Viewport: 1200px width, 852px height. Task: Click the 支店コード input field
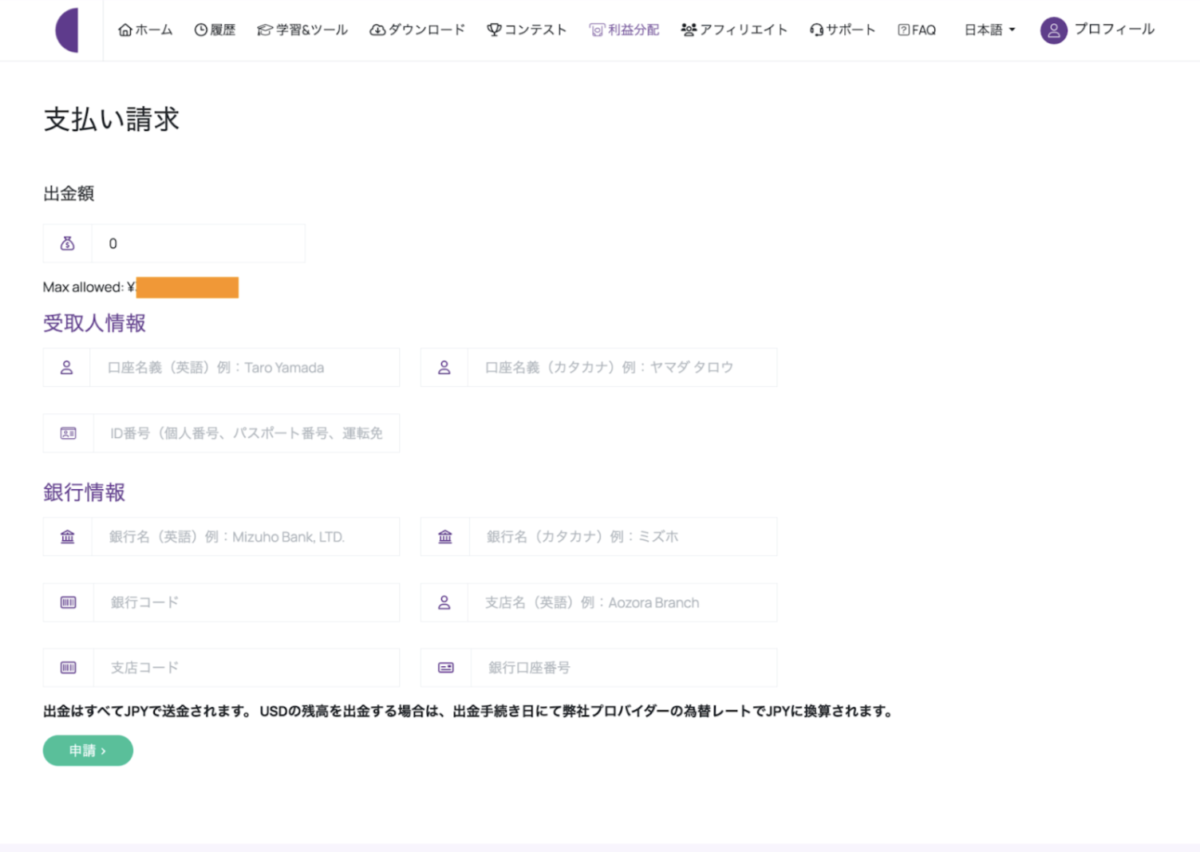[x=245, y=668]
